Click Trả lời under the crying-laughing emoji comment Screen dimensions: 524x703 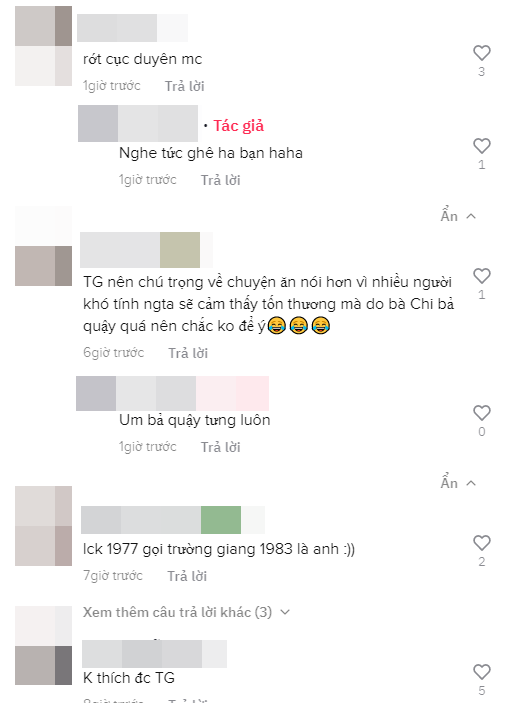[x=188, y=353]
